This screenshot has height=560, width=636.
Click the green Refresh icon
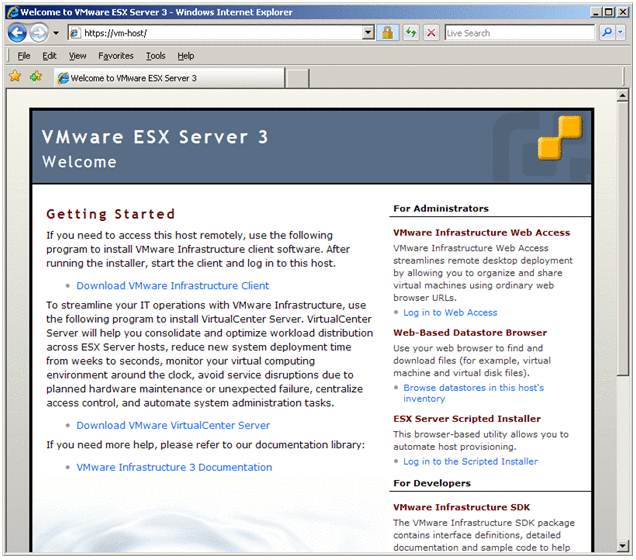[x=411, y=33]
